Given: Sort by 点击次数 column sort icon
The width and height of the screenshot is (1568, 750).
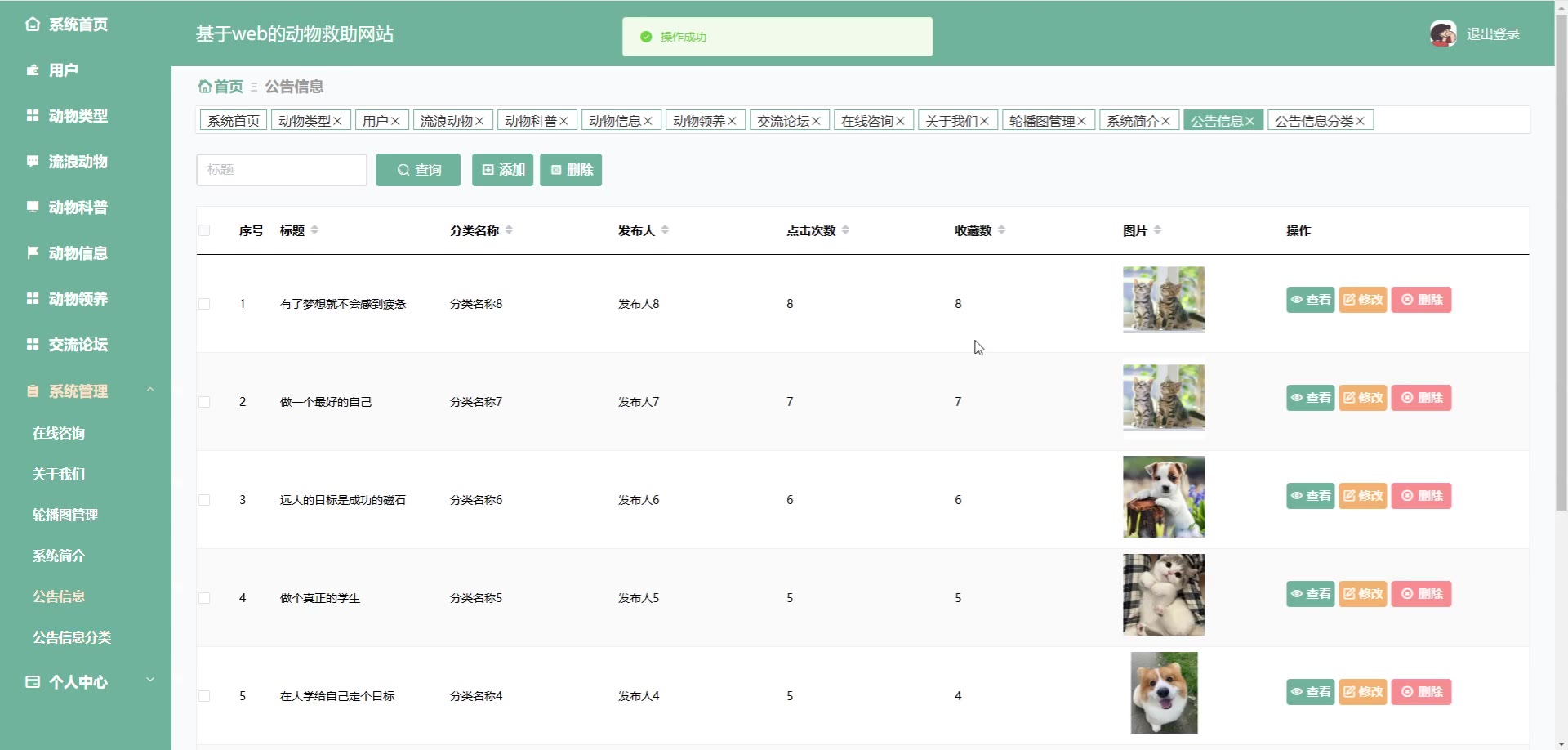Looking at the screenshot, I should (x=845, y=230).
